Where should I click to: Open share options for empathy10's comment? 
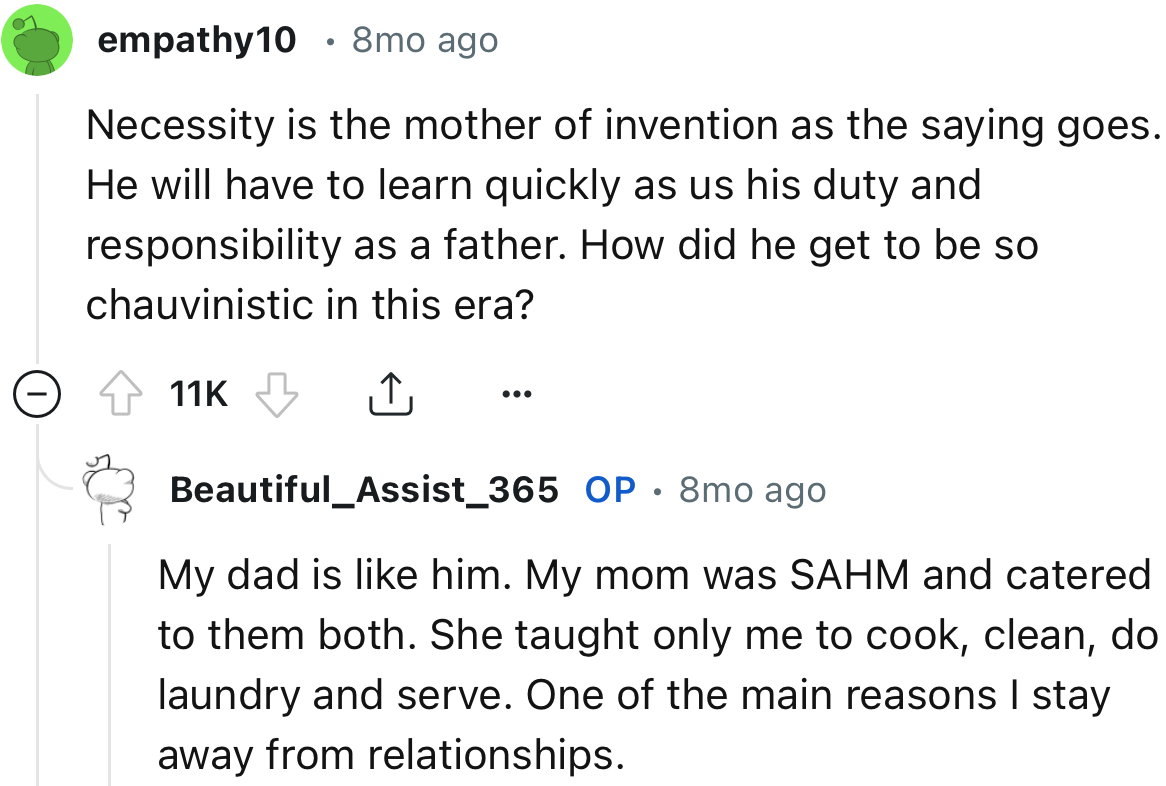click(x=390, y=392)
